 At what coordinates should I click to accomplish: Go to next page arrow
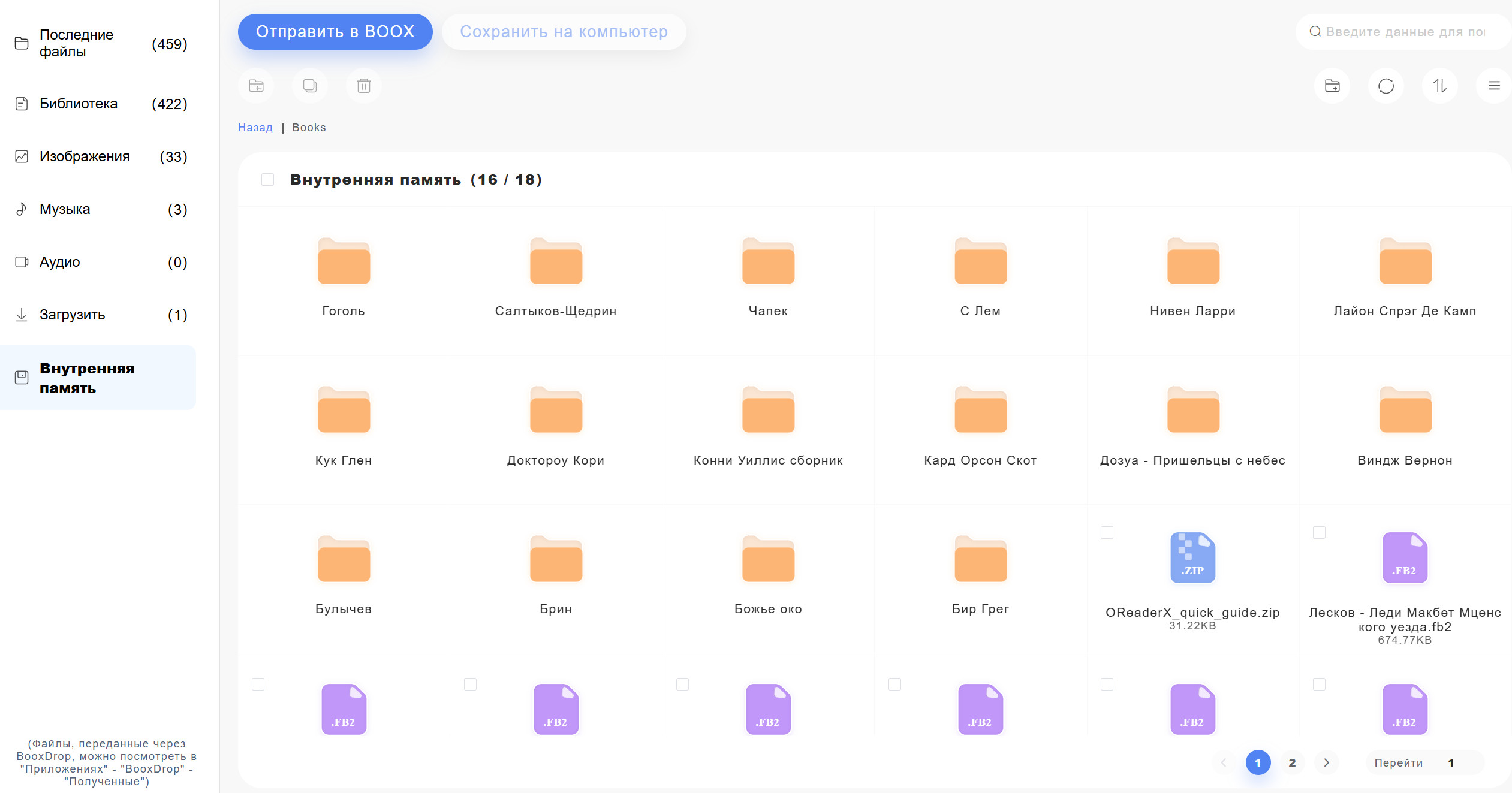pos(1327,762)
